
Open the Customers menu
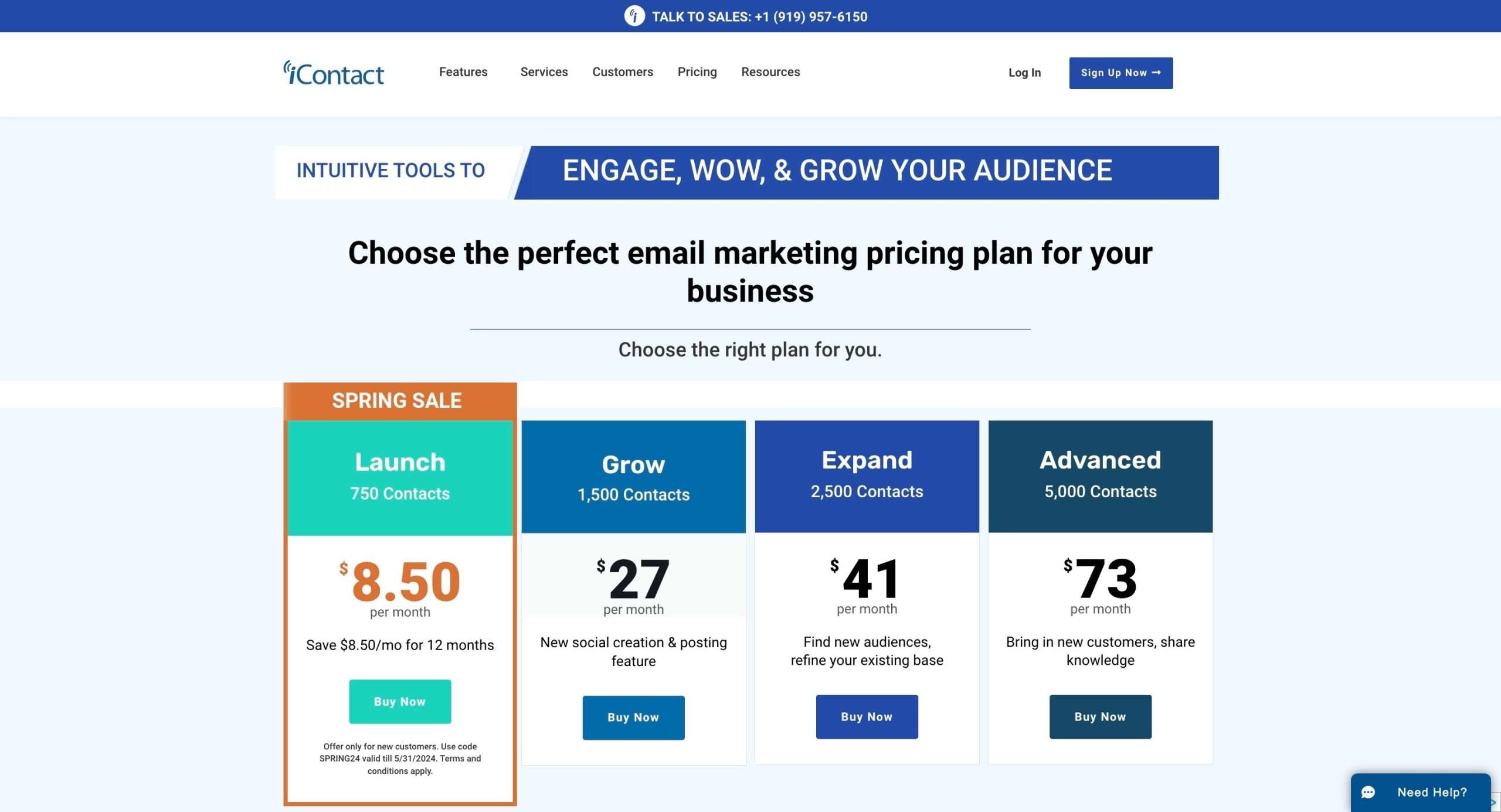(x=623, y=72)
